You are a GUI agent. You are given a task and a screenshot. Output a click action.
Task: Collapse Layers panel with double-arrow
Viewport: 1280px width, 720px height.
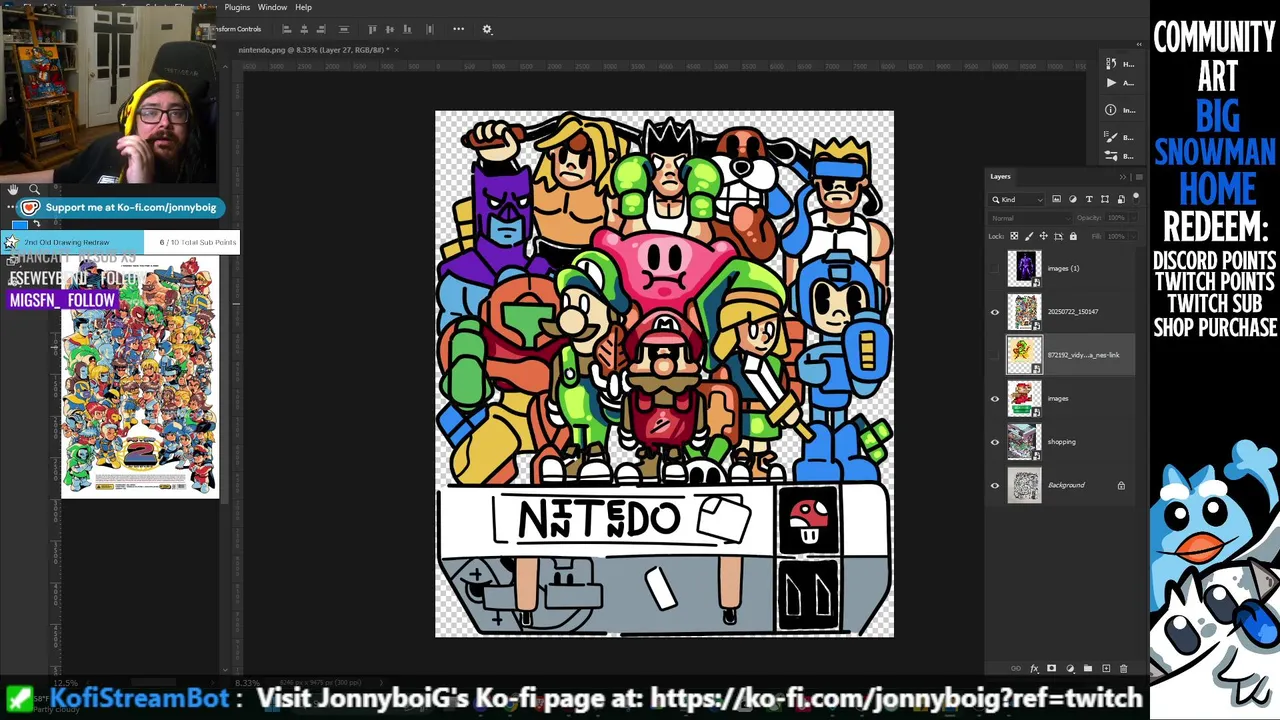click(x=1122, y=177)
